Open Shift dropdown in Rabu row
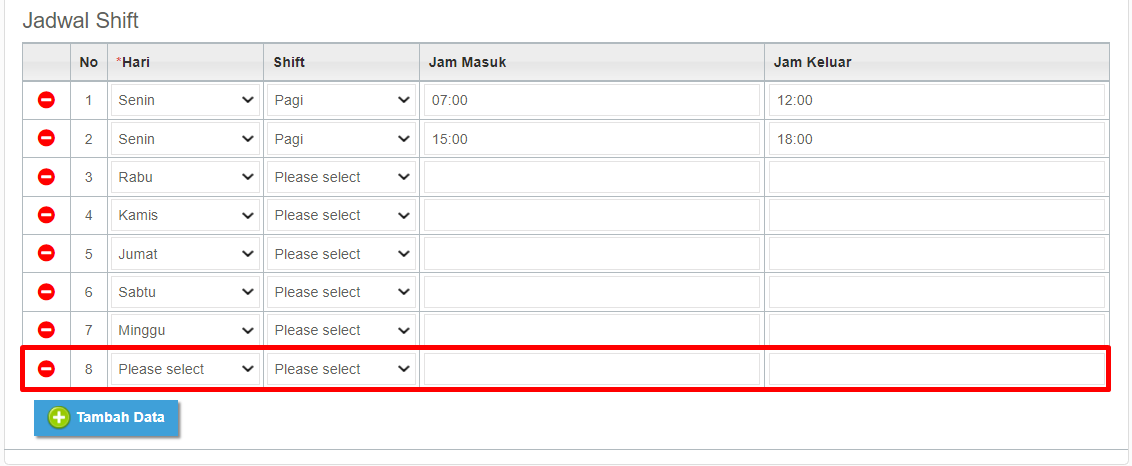The image size is (1132, 466). [x=341, y=177]
